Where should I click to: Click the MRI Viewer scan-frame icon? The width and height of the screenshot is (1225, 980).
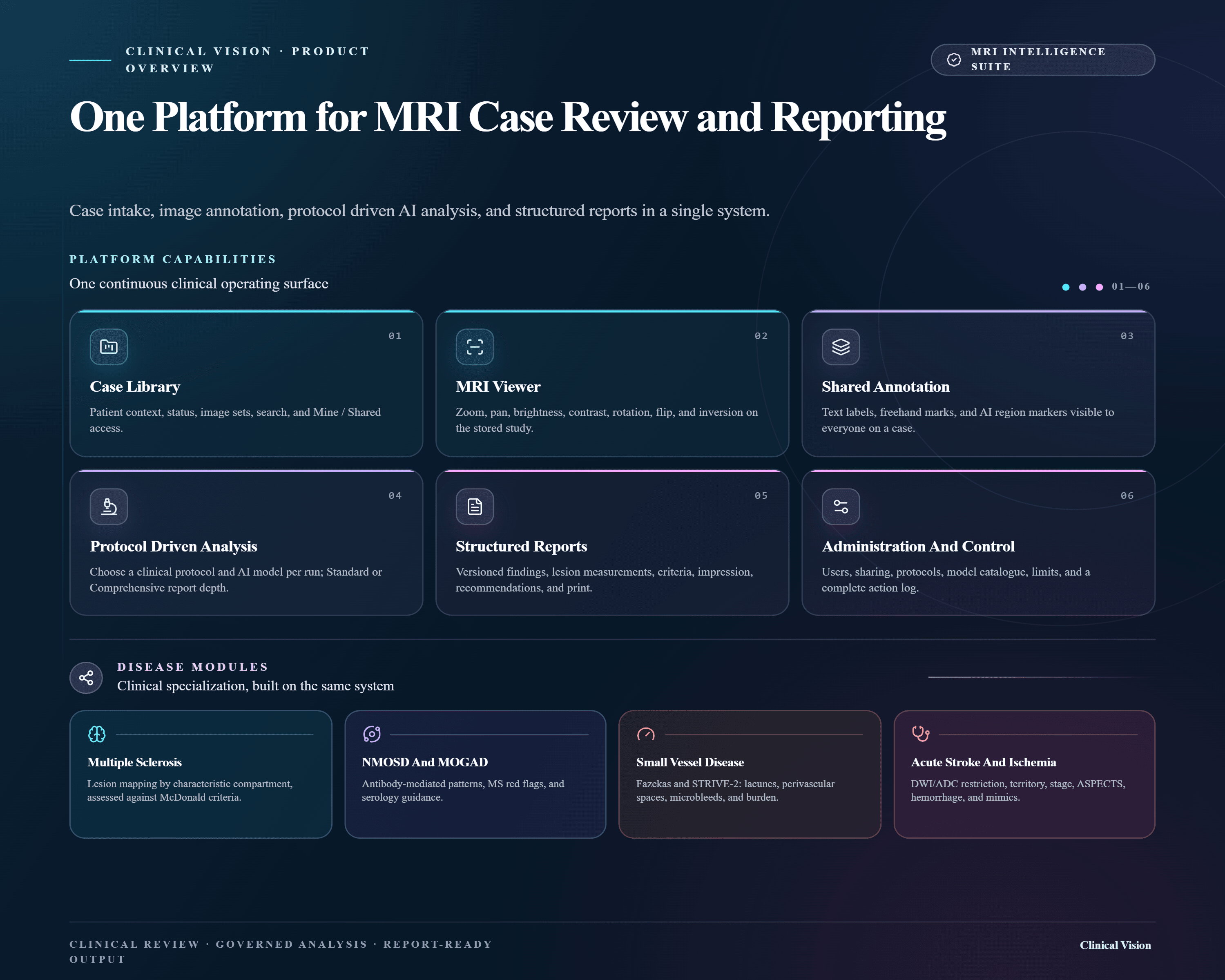474,346
